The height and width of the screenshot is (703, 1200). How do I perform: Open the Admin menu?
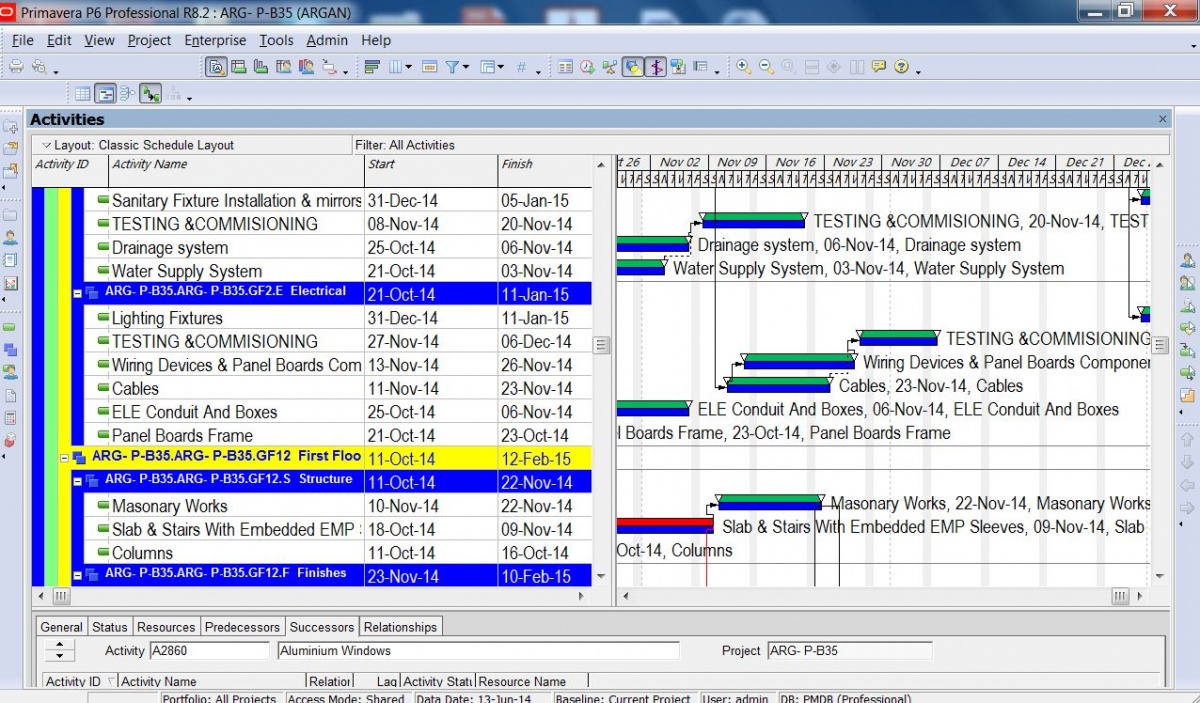click(x=327, y=40)
